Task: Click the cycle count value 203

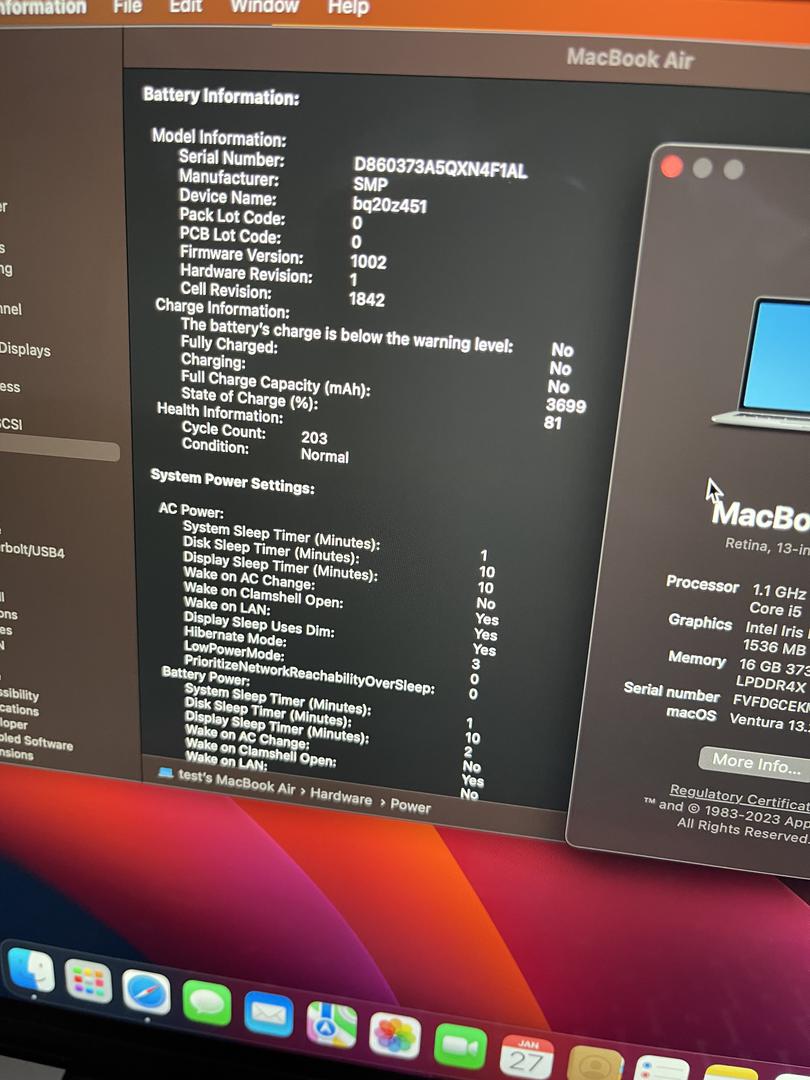Action: [x=314, y=438]
